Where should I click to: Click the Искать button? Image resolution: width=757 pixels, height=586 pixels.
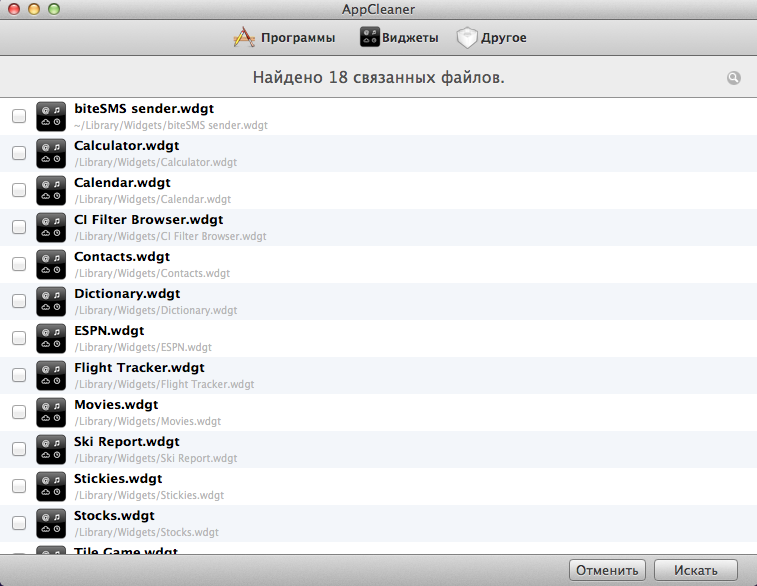coord(696,570)
